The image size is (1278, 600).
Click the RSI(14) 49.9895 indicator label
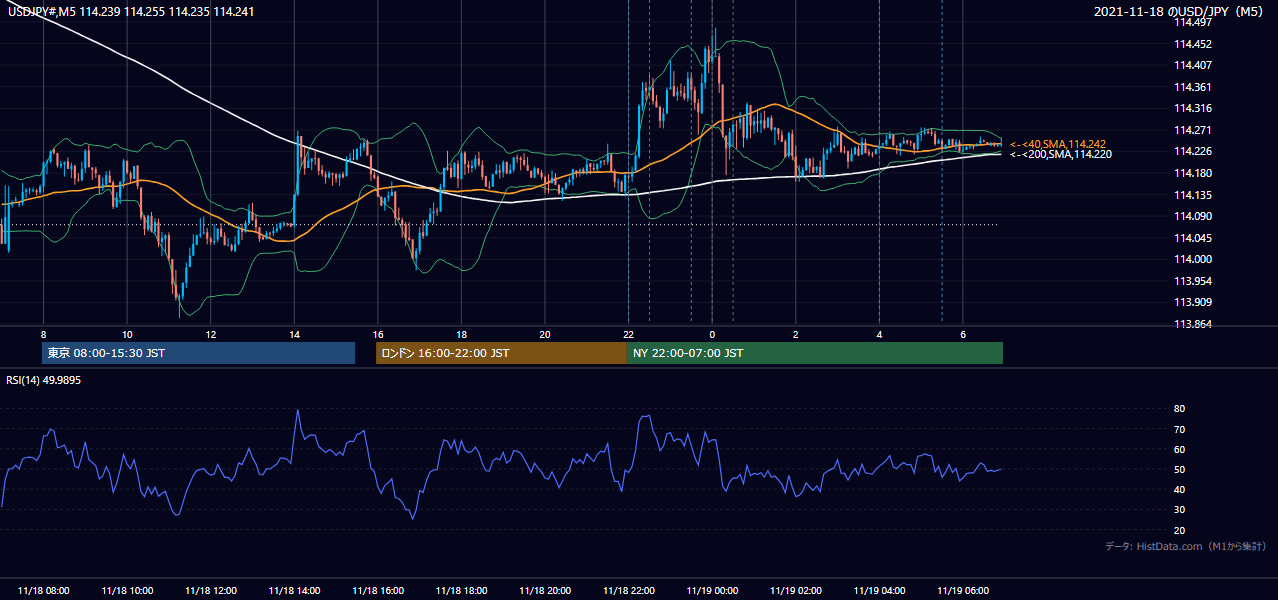point(43,380)
